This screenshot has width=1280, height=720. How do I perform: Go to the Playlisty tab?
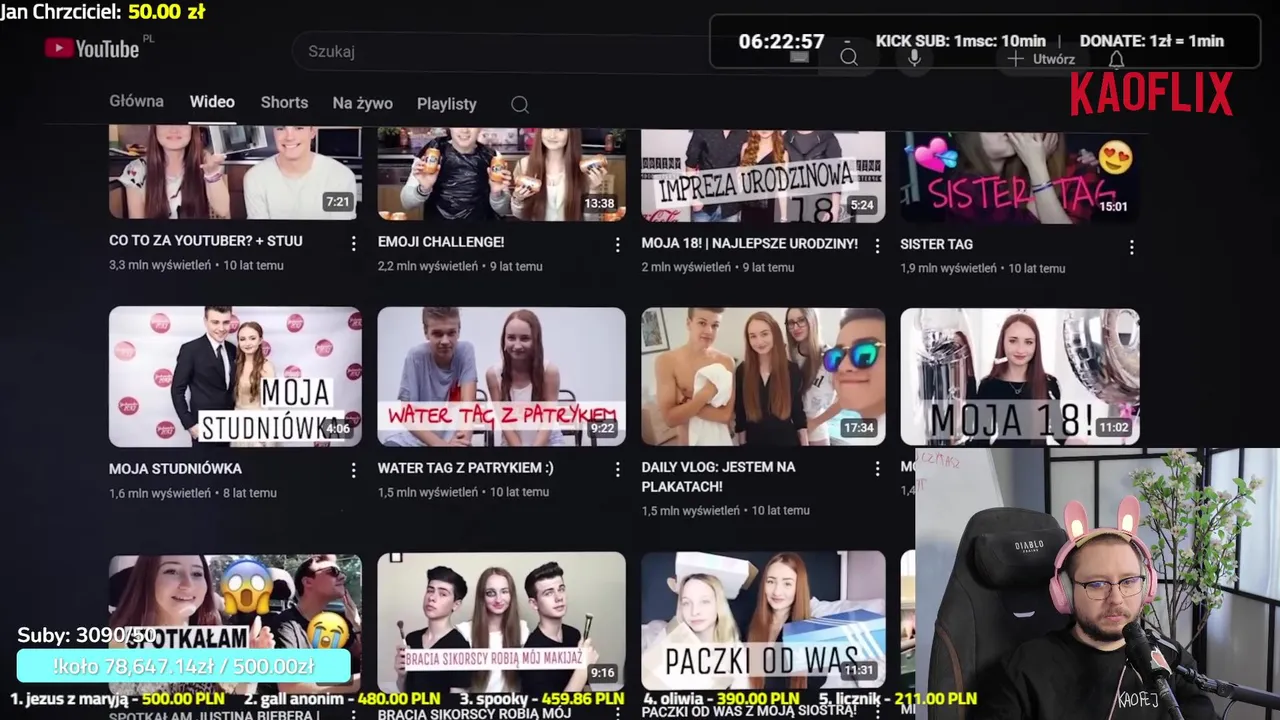click(446, 104)
